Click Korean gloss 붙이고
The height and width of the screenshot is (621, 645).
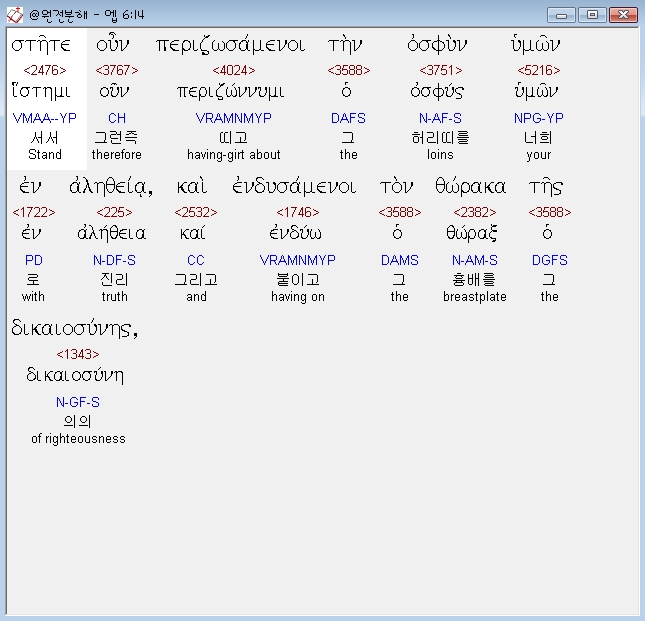click(x=298, y=279)
